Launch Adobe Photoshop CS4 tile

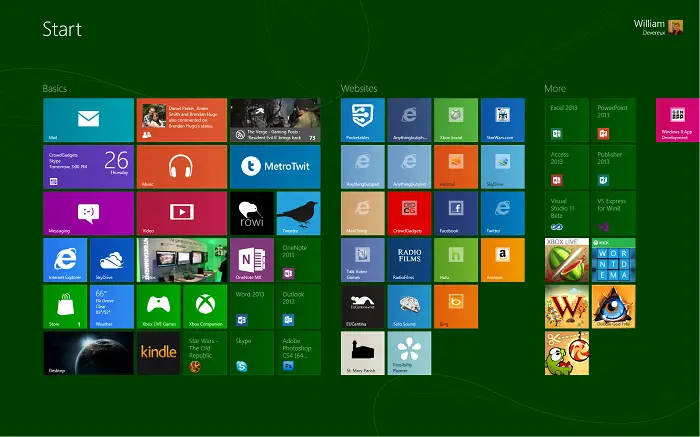[299, 353]
